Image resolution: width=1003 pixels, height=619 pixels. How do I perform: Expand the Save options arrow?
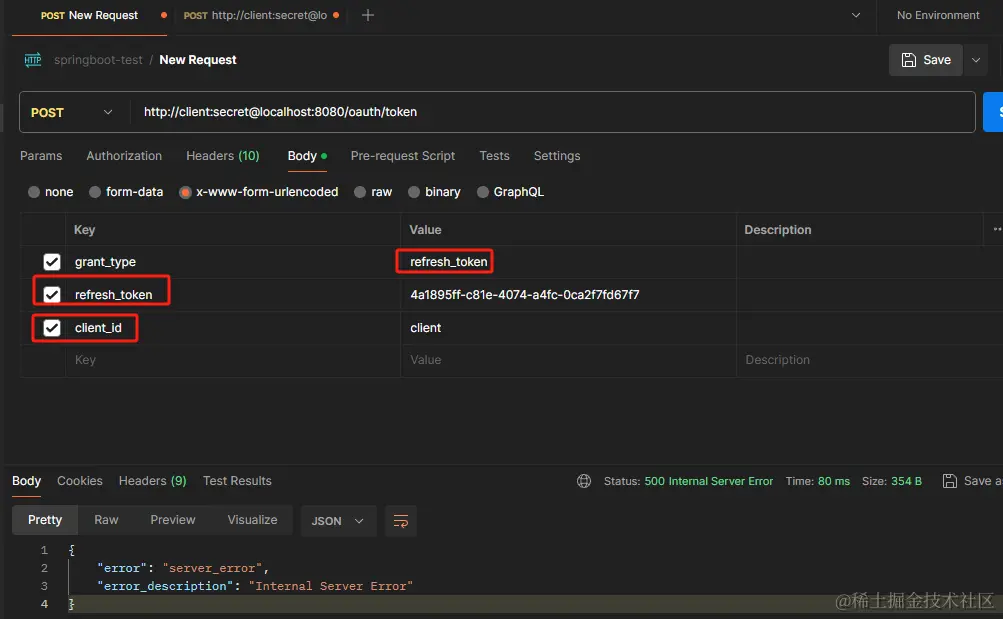(975, 60)
